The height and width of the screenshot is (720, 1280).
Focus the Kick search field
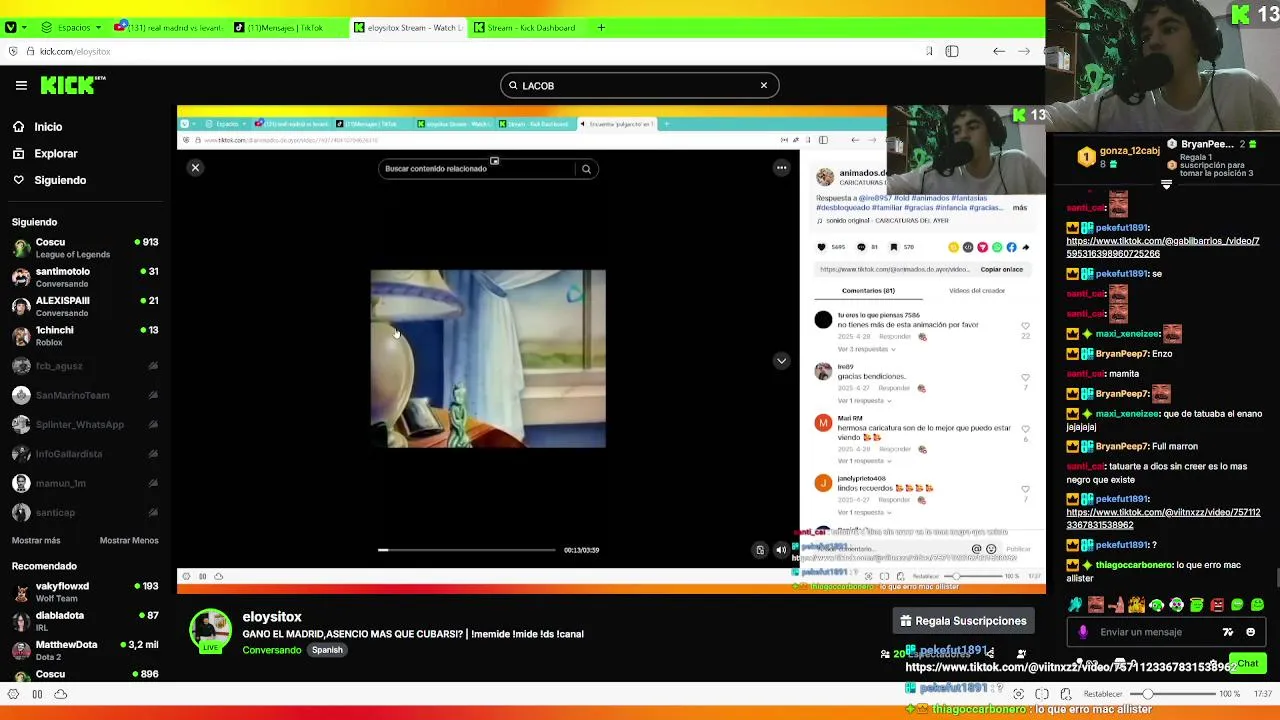(x=639, y=86)
